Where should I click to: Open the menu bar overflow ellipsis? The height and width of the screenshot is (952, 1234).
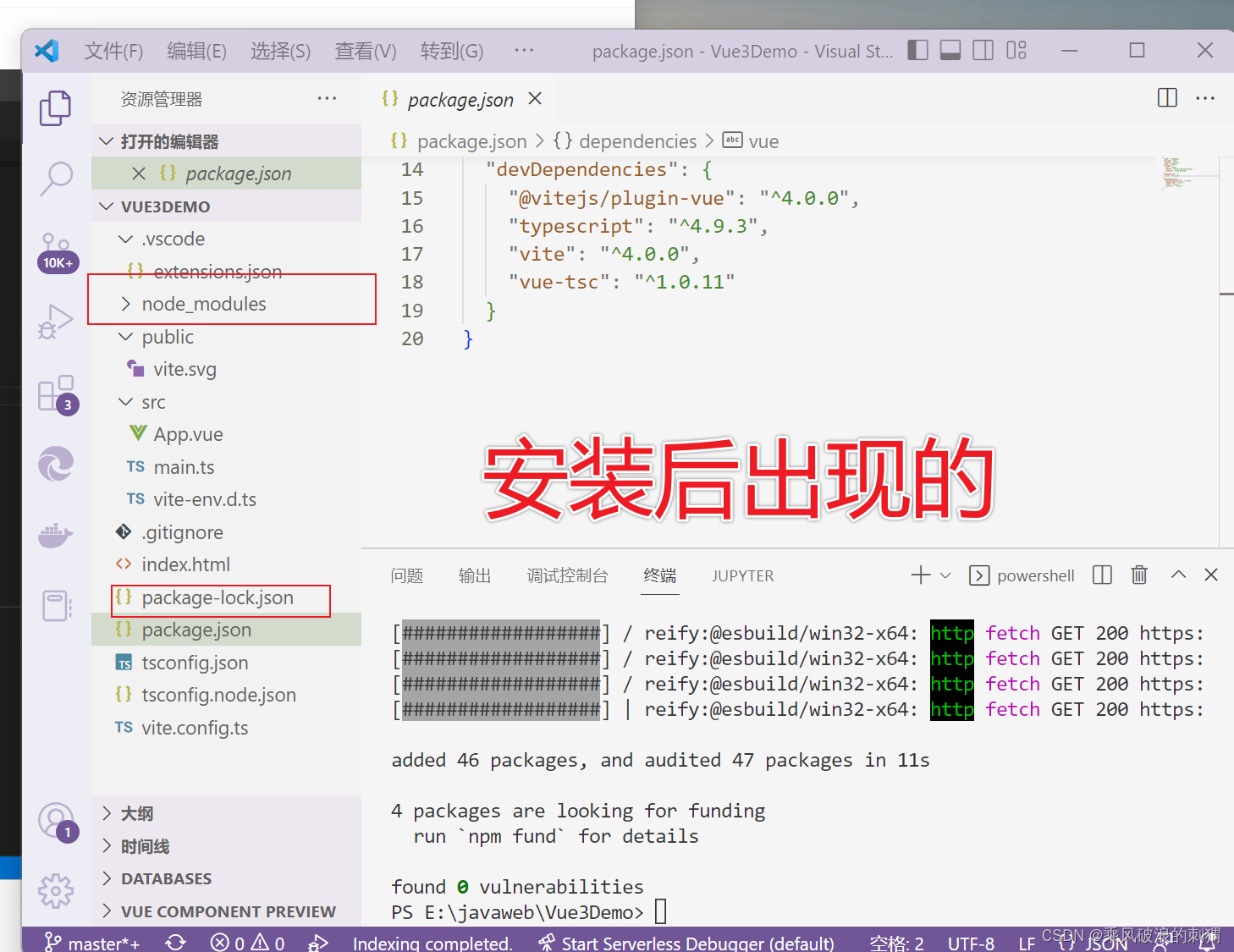click(524, 50)
